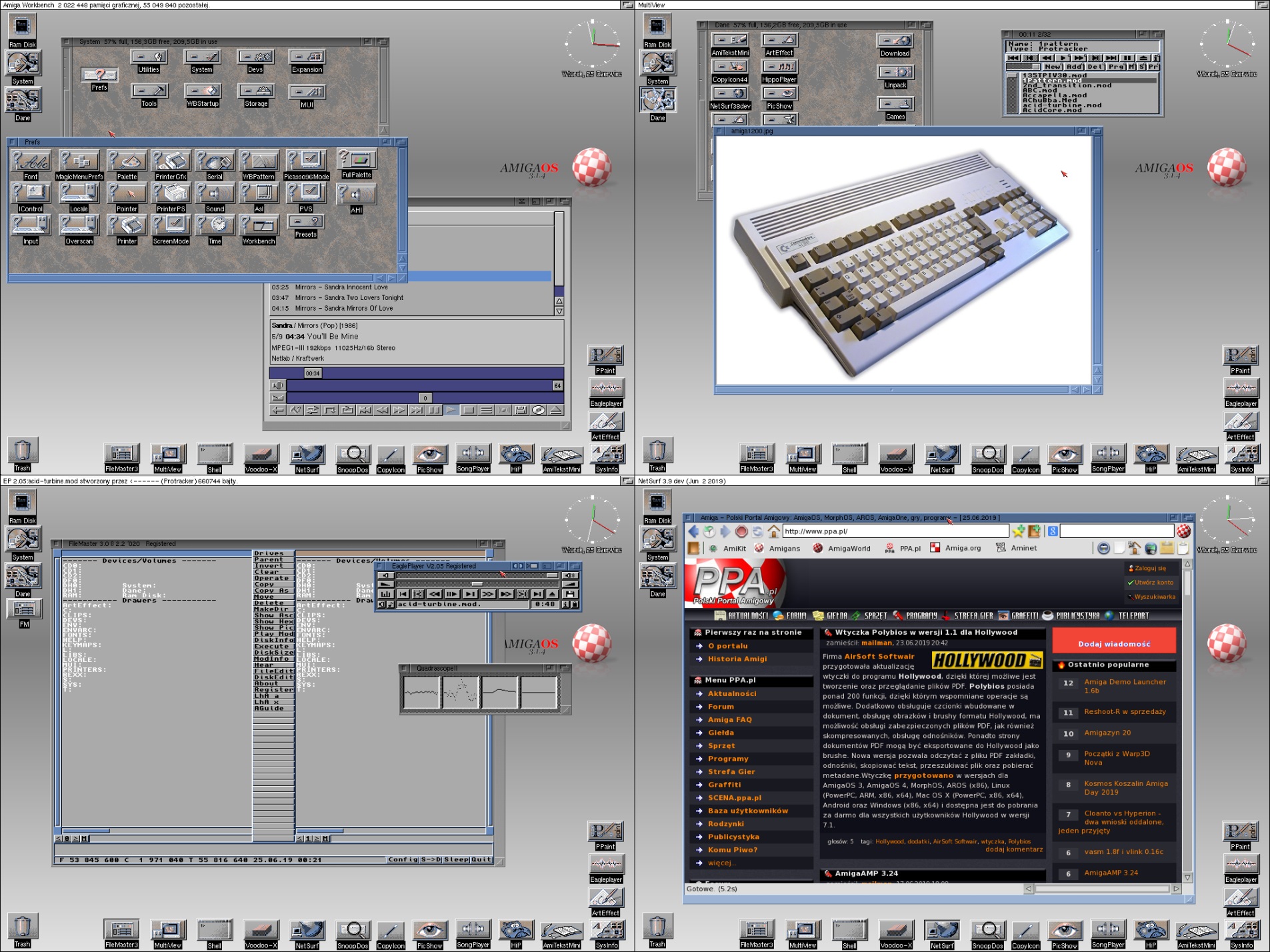Click the Google search icon in NetSurf

pyautogui.click(x=1052, y=531)
